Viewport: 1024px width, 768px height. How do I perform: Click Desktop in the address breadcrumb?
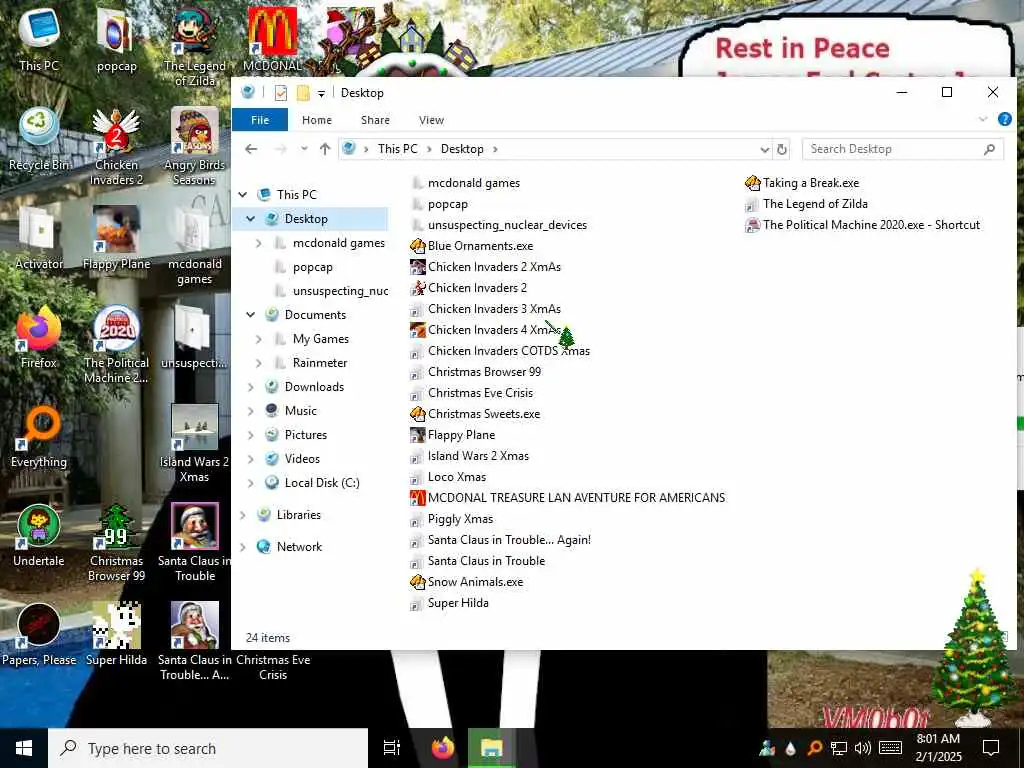[x=462, y=149]
